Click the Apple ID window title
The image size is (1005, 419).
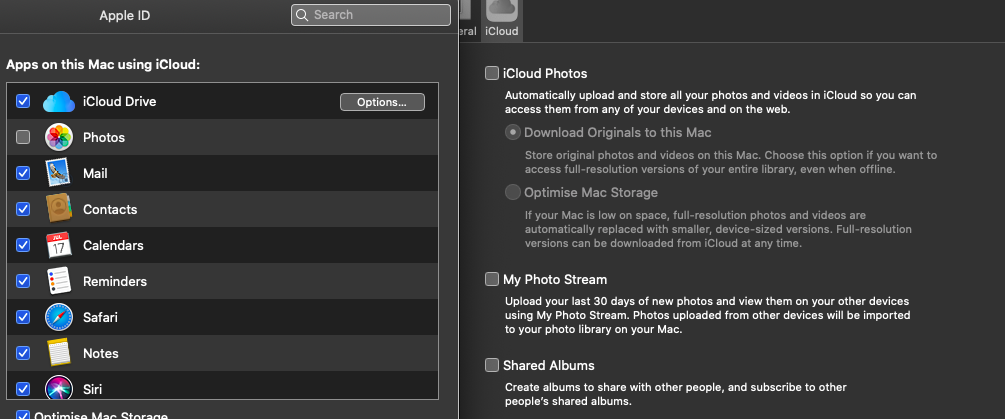pos(125,15)
